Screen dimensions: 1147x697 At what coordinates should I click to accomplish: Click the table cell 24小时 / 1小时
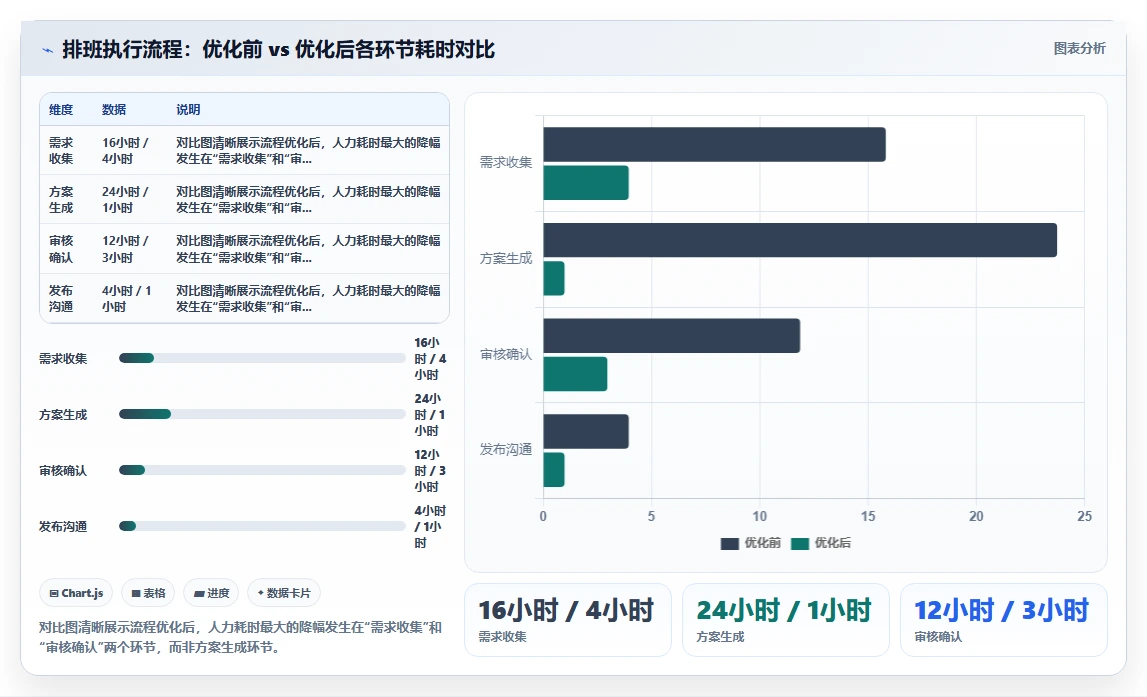[x=125, y=200]
